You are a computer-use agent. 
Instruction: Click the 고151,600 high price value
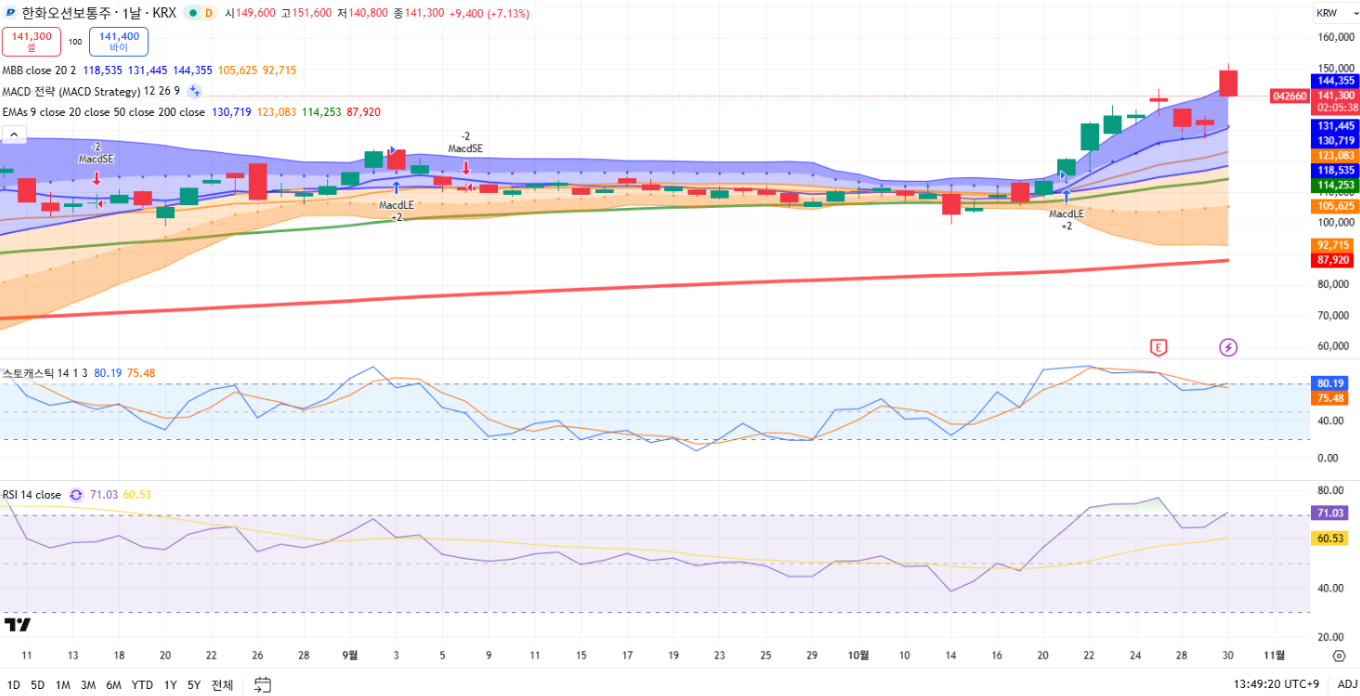pyautogui.click(x=308, y=14)
